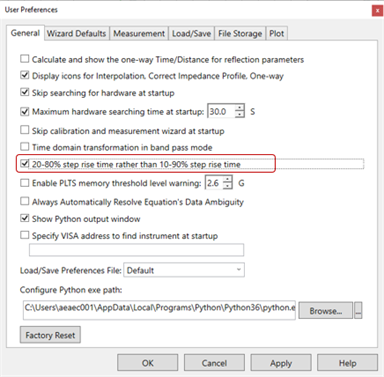
Task: Switch to the Load/Save tab
Action: coord(191,34)
